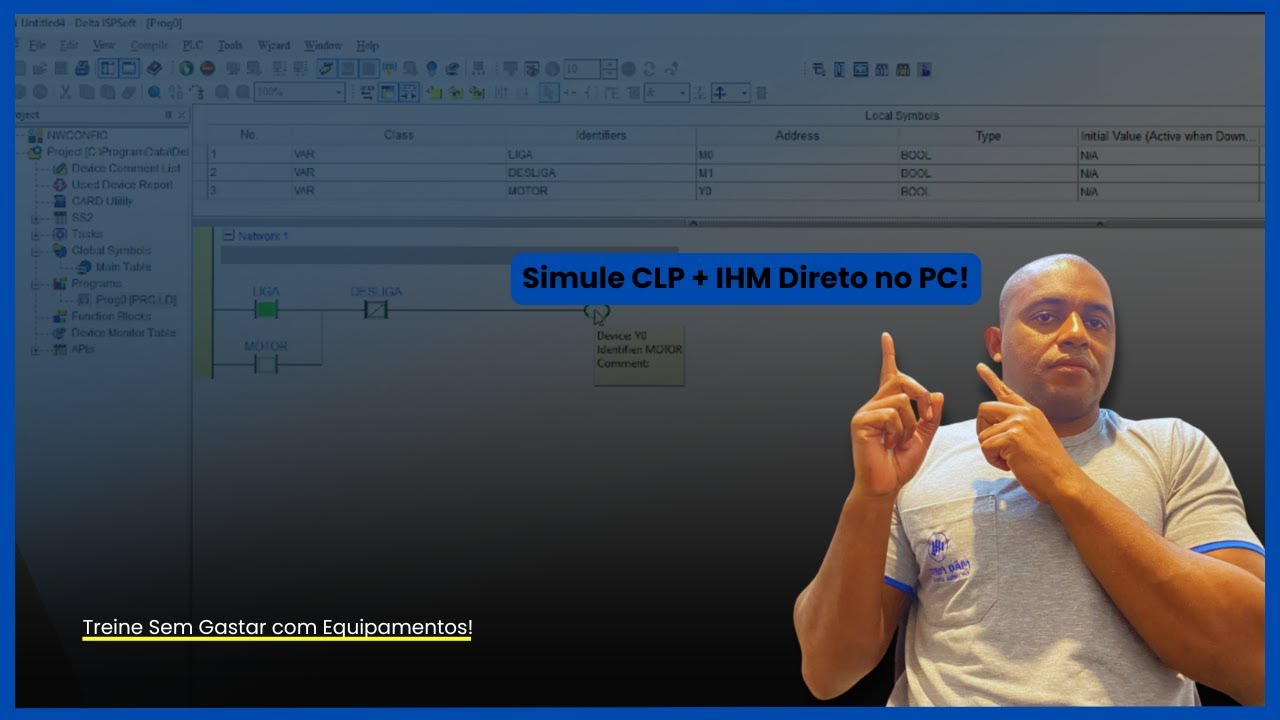Click the red stop-sign toolbar icon

point(207,69)
